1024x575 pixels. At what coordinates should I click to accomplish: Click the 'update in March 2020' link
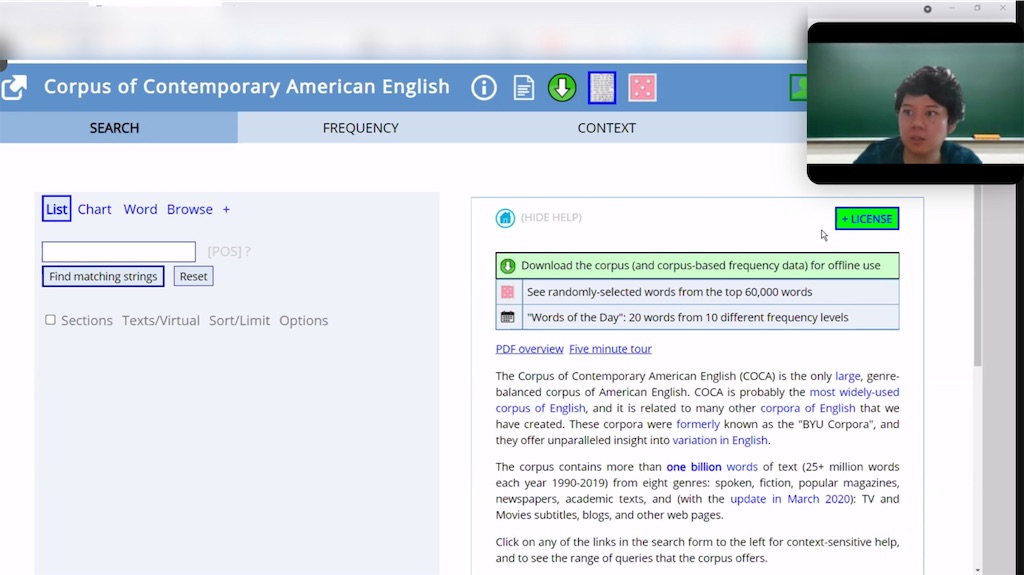pos(790,499)
